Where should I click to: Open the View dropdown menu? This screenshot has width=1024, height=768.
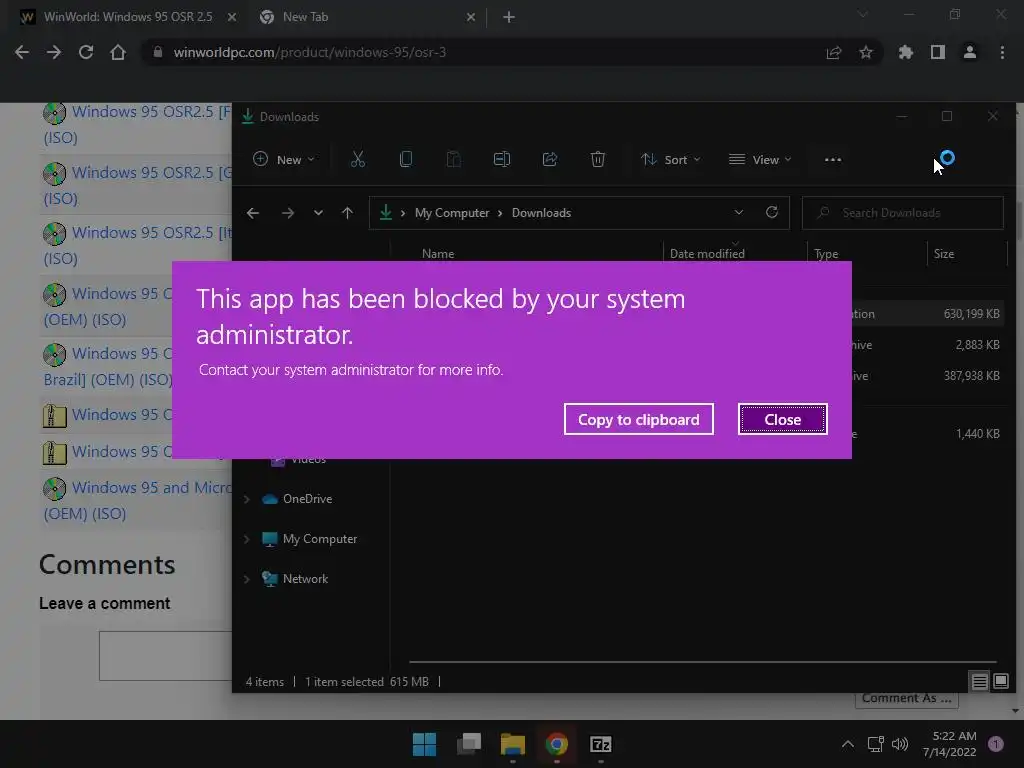point(760,159)
